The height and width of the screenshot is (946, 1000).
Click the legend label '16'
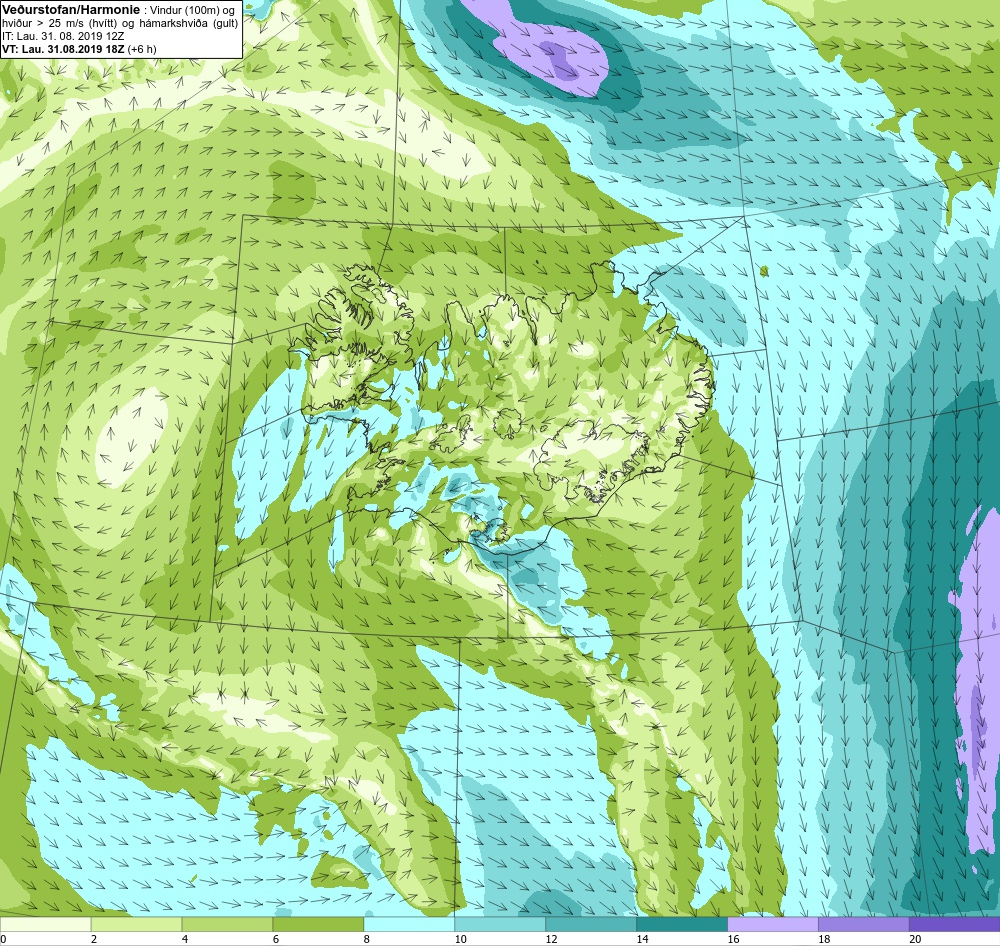point(733,939)
